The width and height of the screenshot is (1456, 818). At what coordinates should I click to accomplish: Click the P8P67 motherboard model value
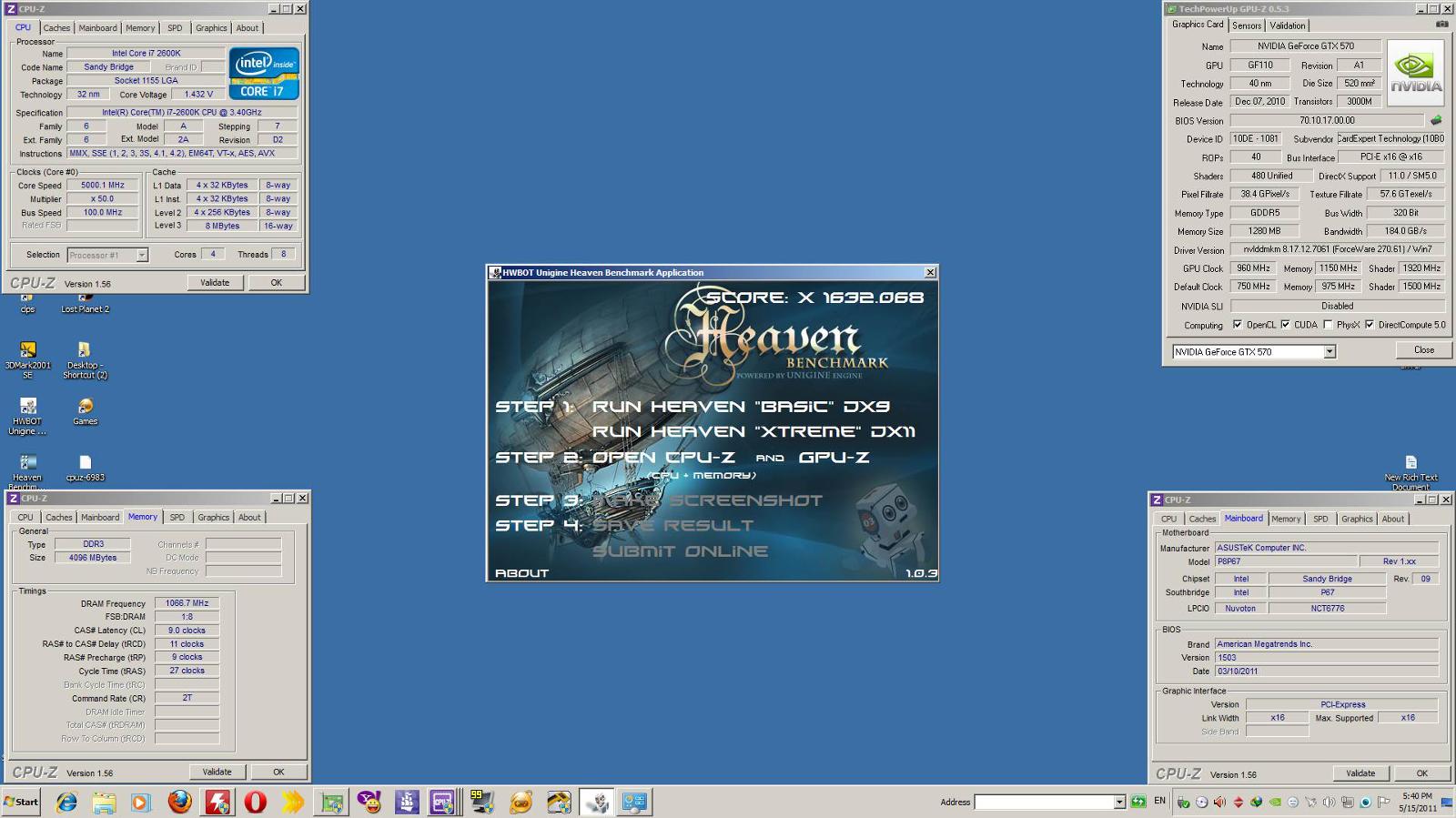coord(1286,562)
